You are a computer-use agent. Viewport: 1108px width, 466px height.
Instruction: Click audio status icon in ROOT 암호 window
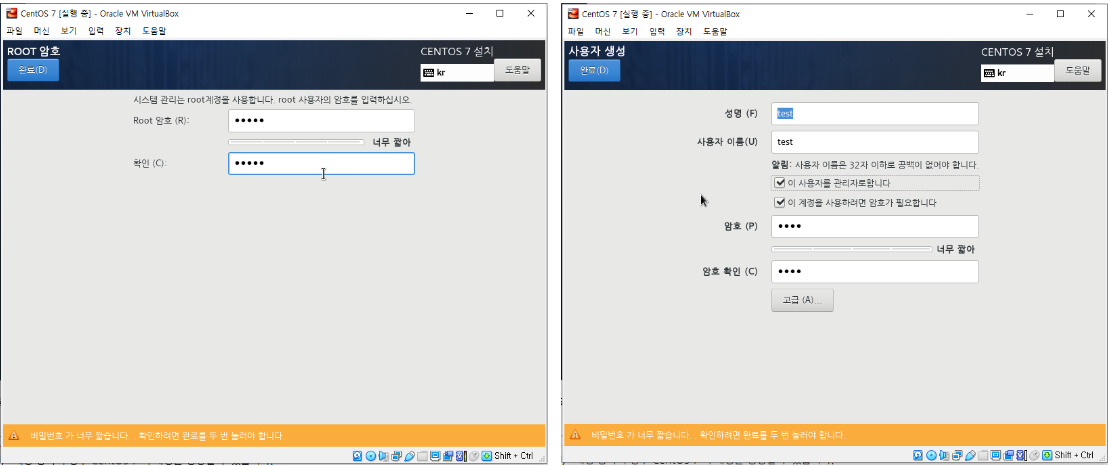(x=384, y=456)
